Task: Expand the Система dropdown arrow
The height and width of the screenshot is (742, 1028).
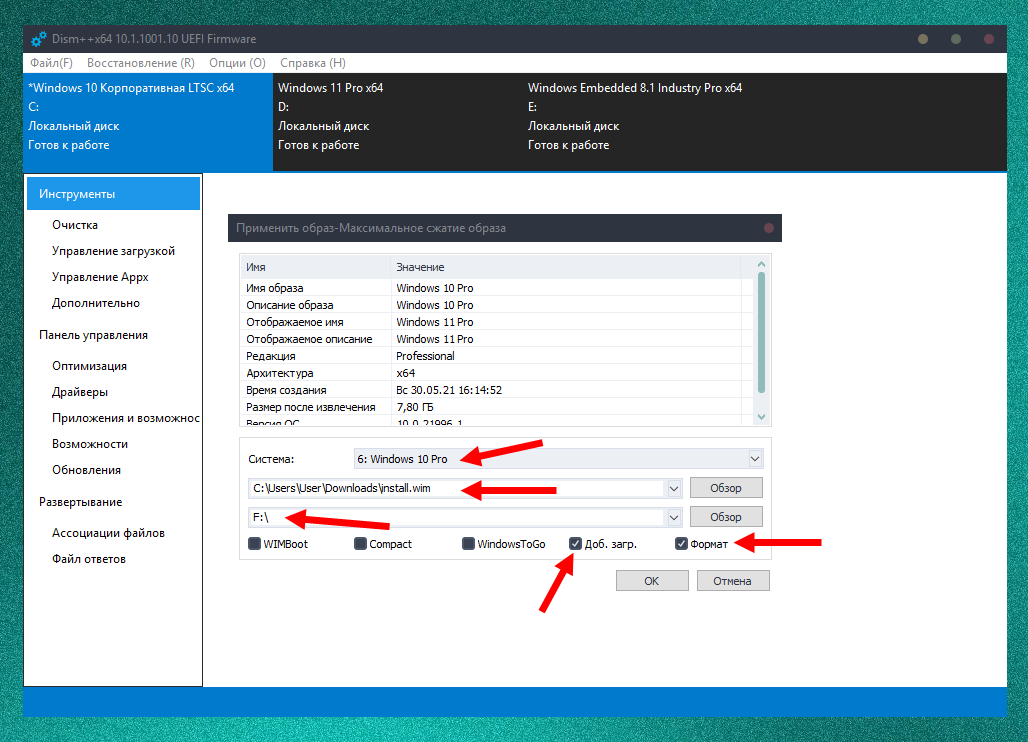Action: 755,459
